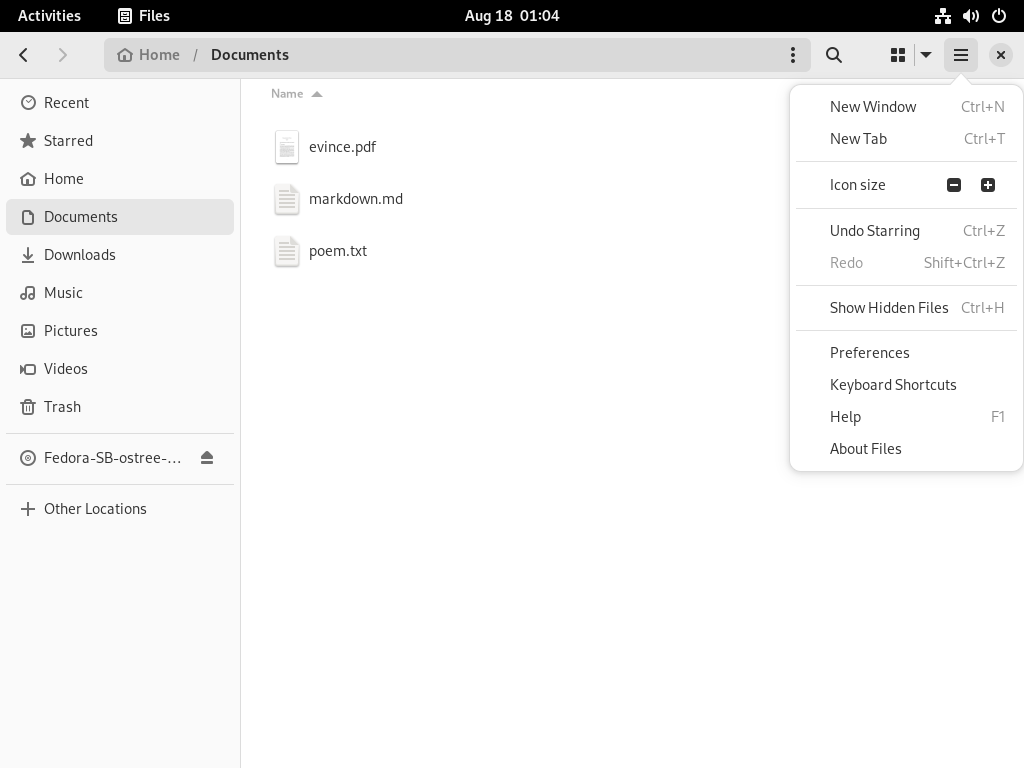This screenshot has width=1024, height=768.
Task: Open Help from the menu
Action: pos(906,417)
